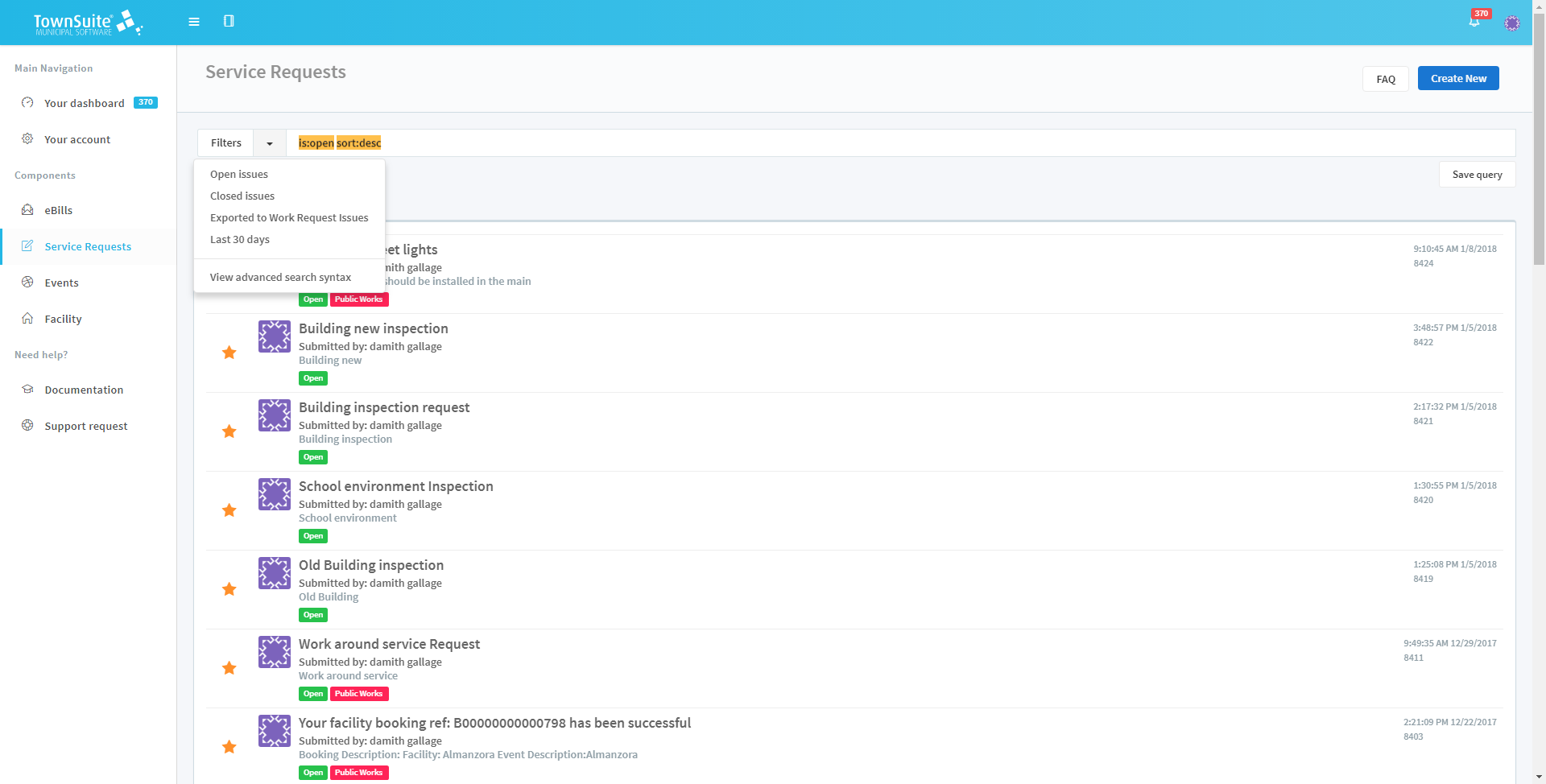
Task: Toggle the hamburger sidebar menu
Action: tap(194, 22)
